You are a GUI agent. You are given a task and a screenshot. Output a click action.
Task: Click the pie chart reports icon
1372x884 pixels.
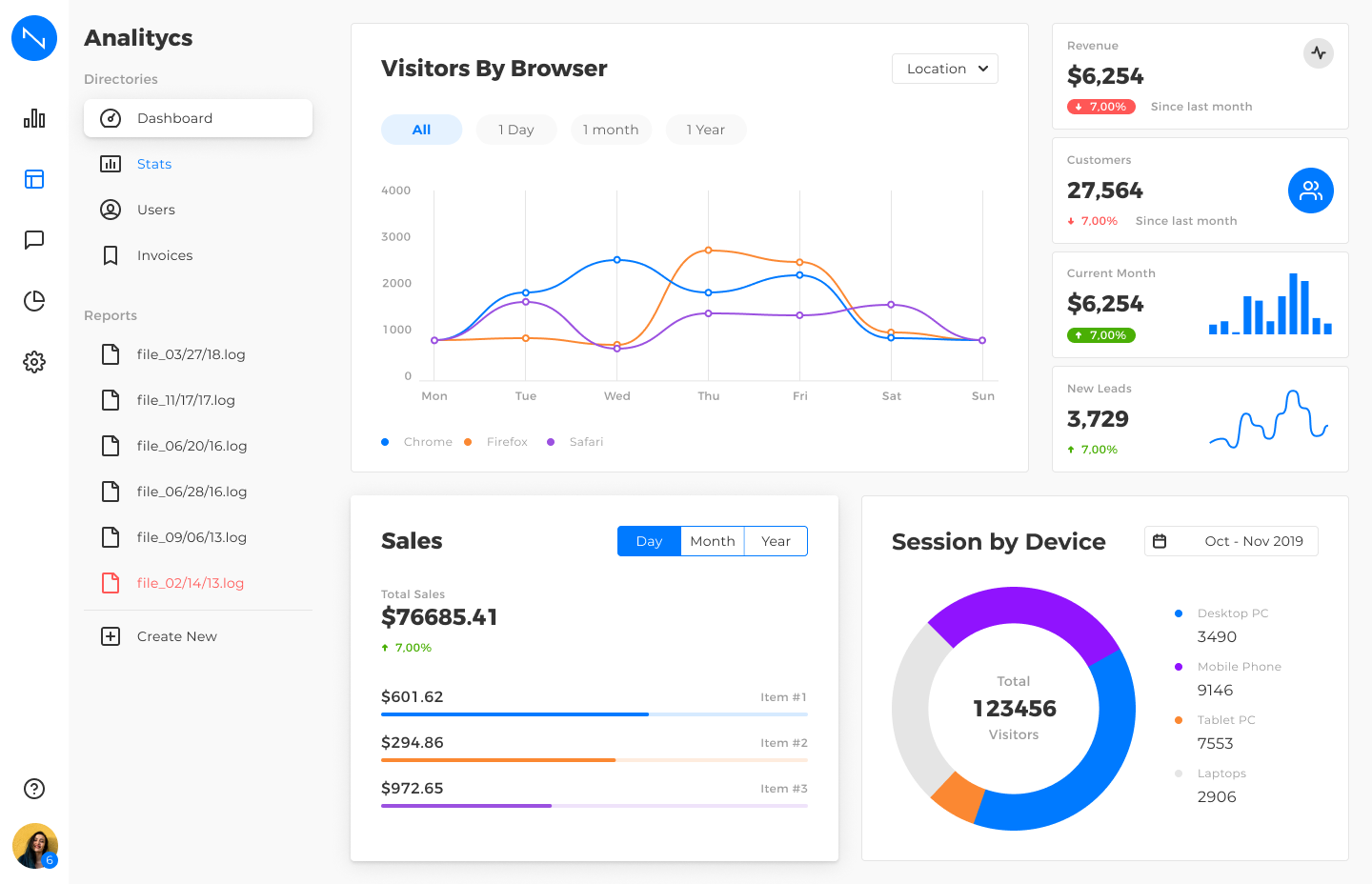(34, 301)
